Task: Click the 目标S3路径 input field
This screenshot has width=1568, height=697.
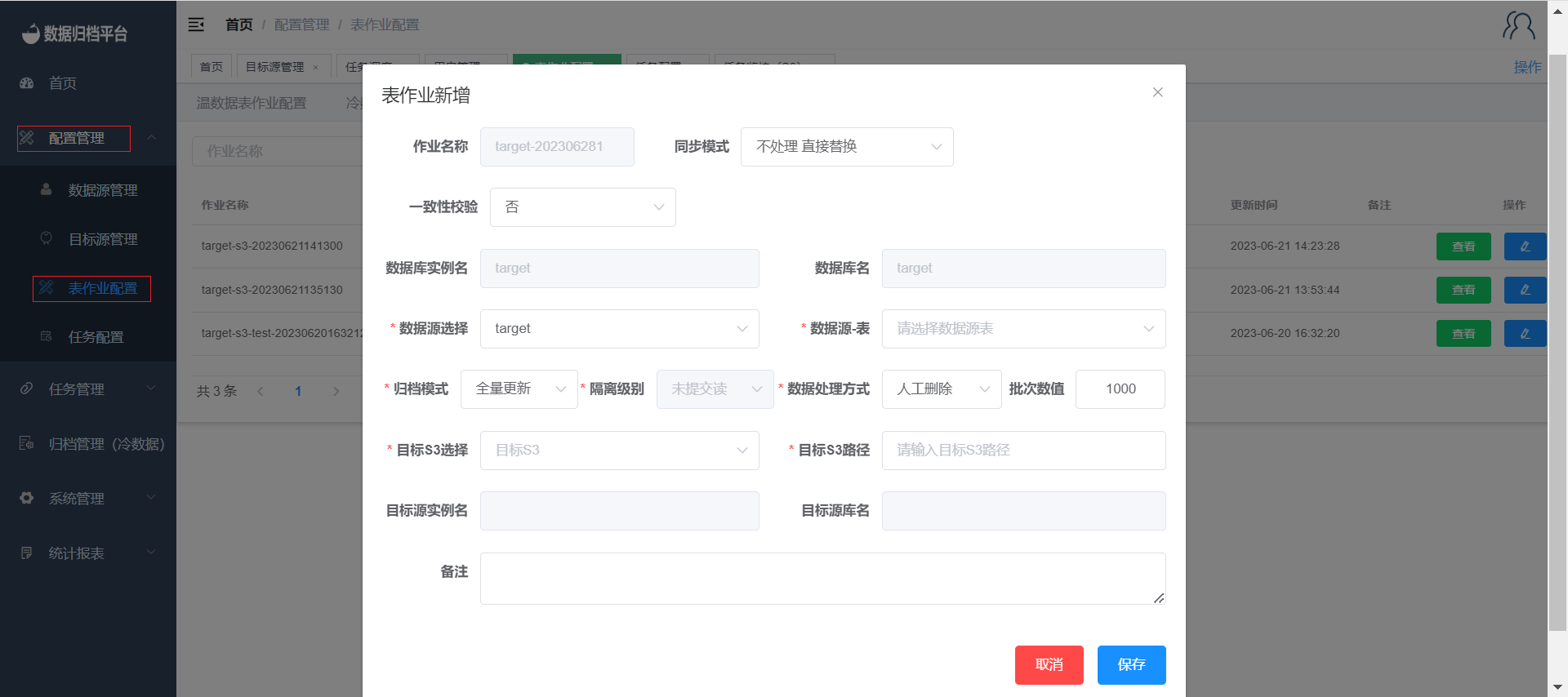Action: pos(1024,451)
